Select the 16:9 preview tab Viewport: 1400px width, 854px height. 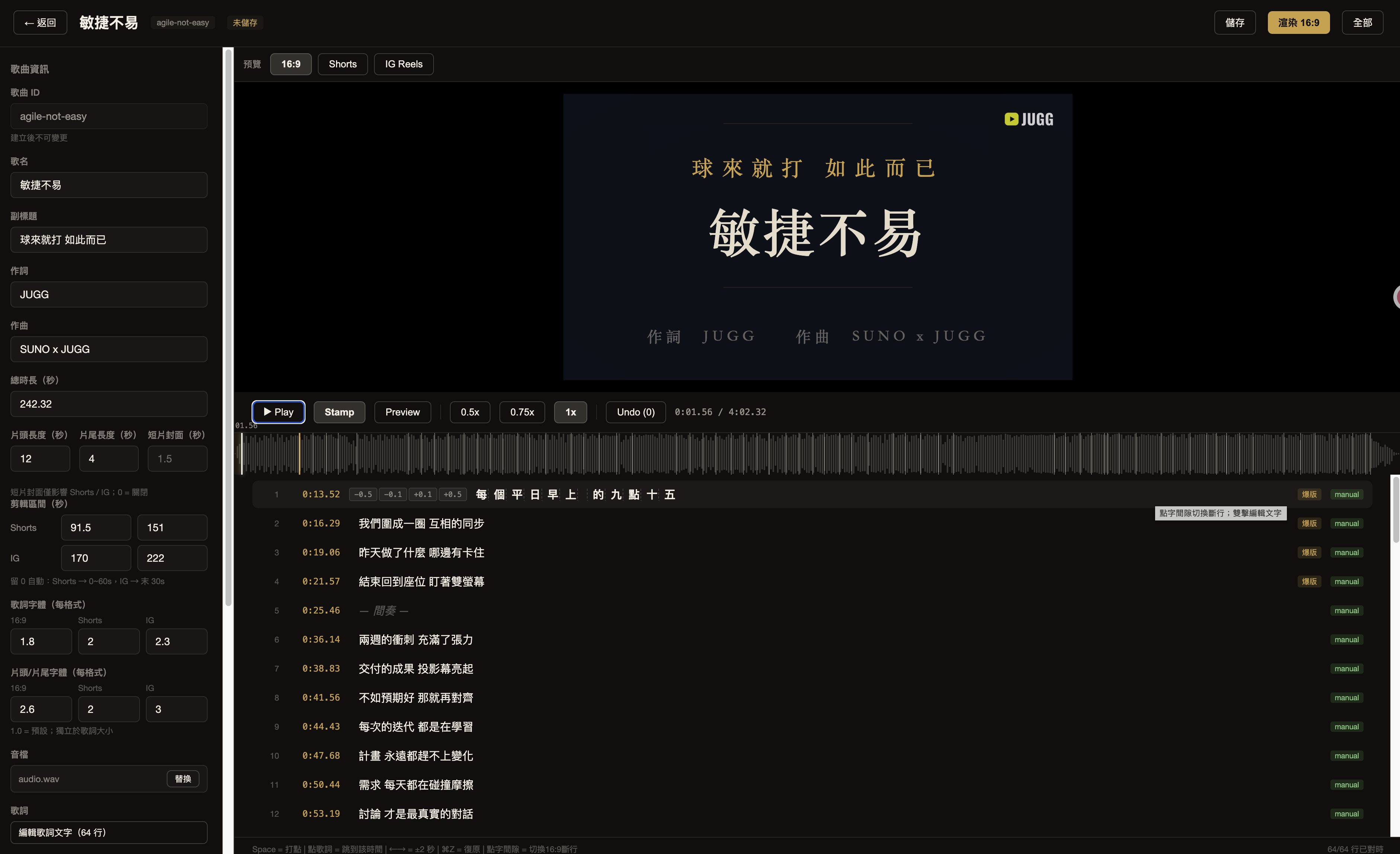pos(291,64)
